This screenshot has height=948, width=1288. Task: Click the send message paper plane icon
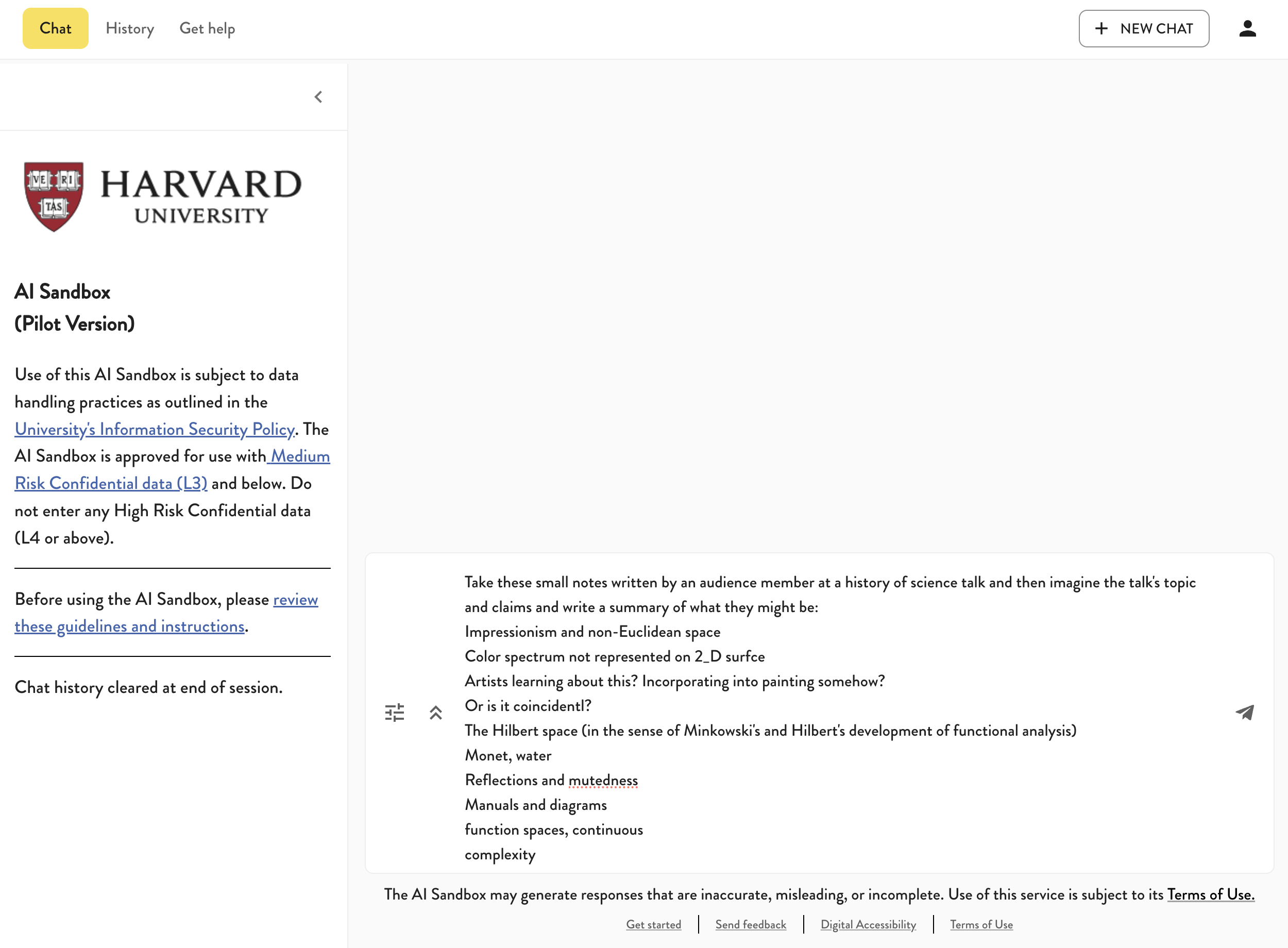point(1244,712)
